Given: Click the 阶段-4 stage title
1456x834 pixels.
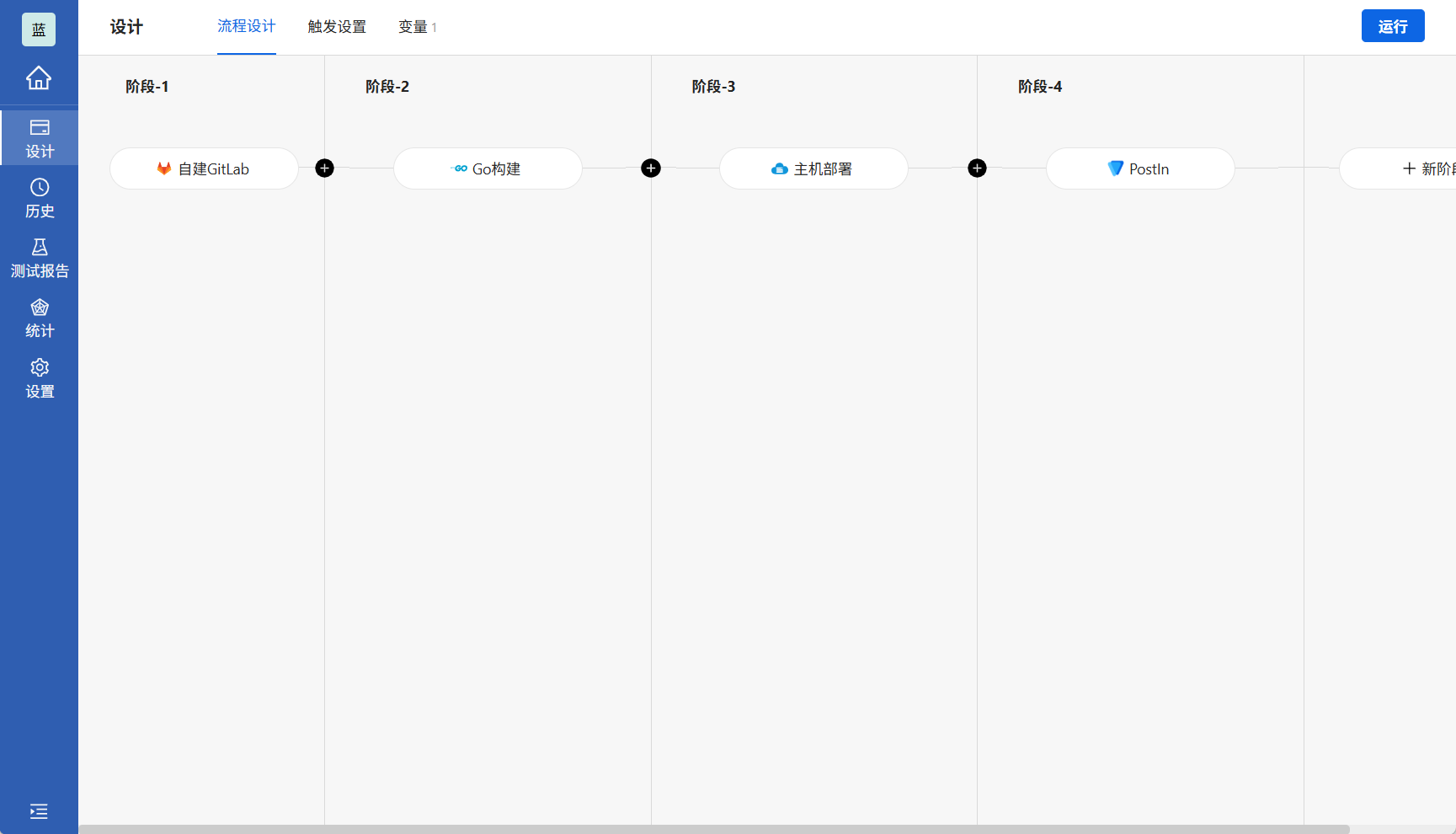Looking at the screenshot, I should click(x=1040, y=87).
